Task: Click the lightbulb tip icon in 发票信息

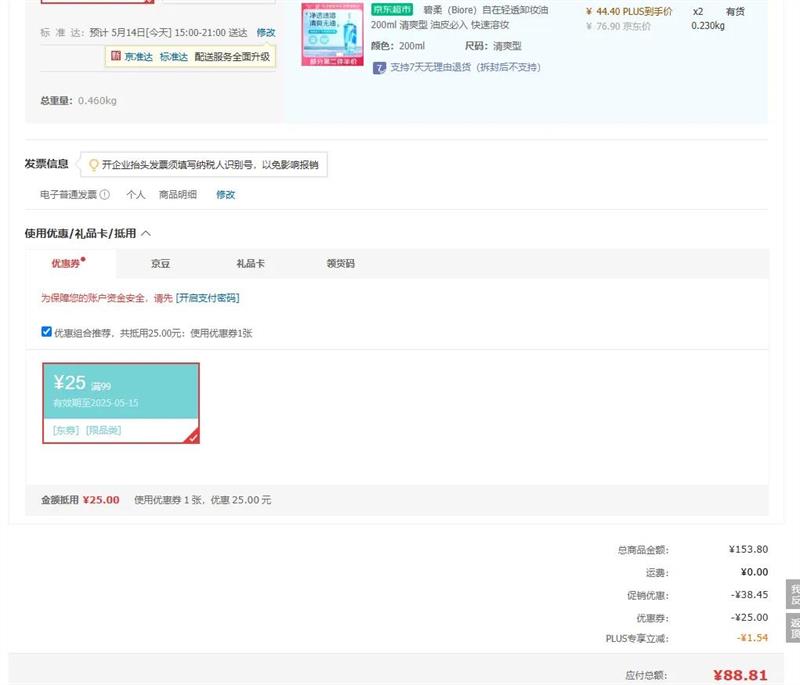Action: coord(94,165)
